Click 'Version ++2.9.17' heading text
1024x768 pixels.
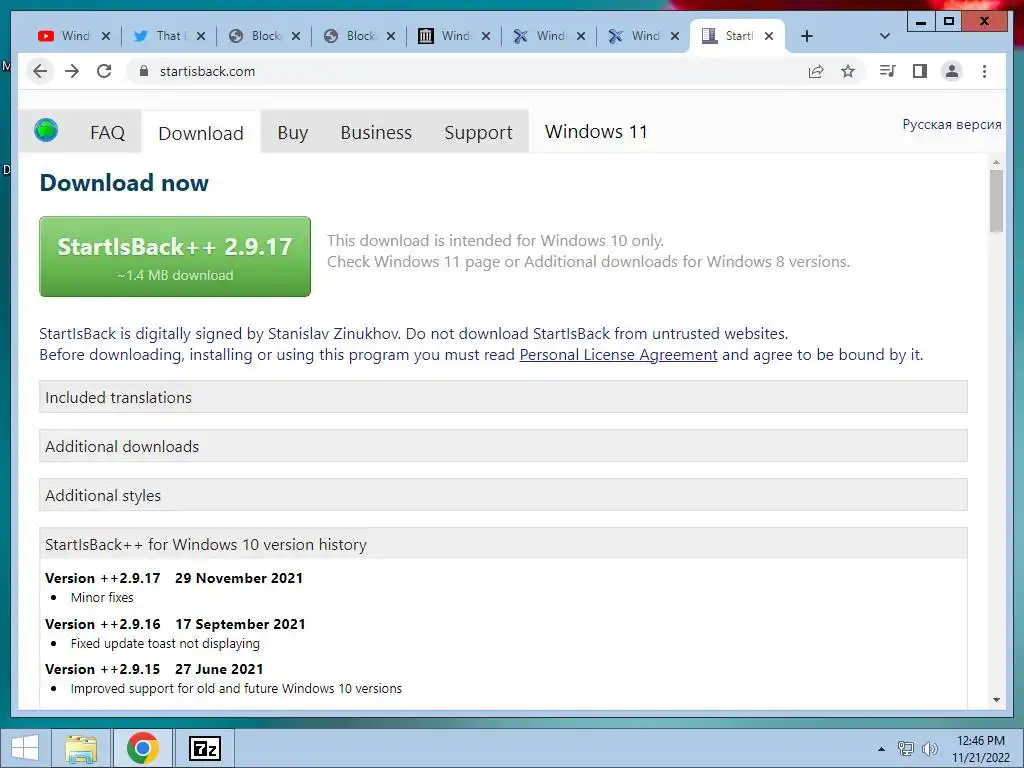(x=103, y=578)
